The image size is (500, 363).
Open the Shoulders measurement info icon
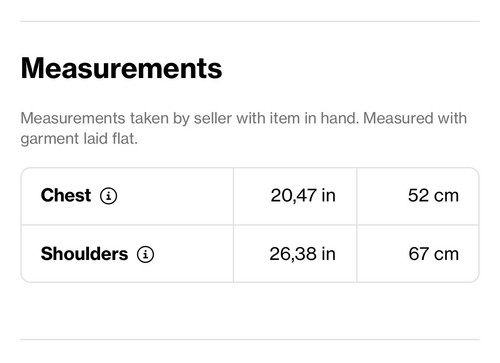click(x=145, y=254)
